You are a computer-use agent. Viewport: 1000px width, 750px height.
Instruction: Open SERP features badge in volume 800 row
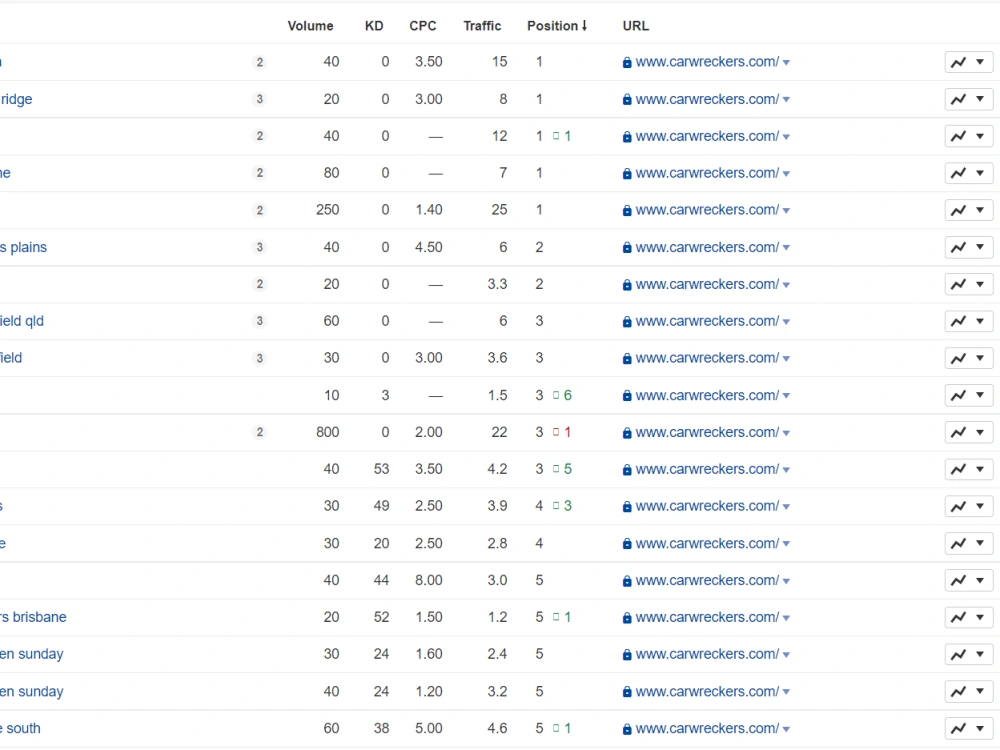click(x=260, y=432)
